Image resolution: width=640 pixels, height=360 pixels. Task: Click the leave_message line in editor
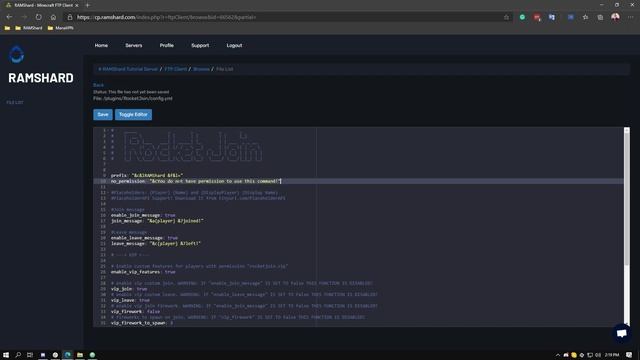[x=156, y=243]
